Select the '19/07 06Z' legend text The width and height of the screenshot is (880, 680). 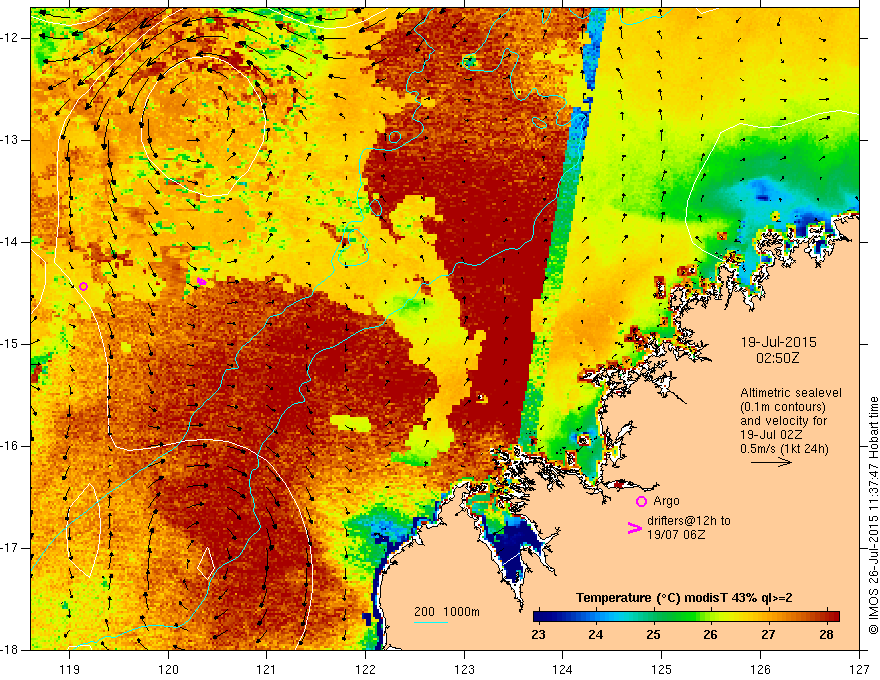point(676,535)
